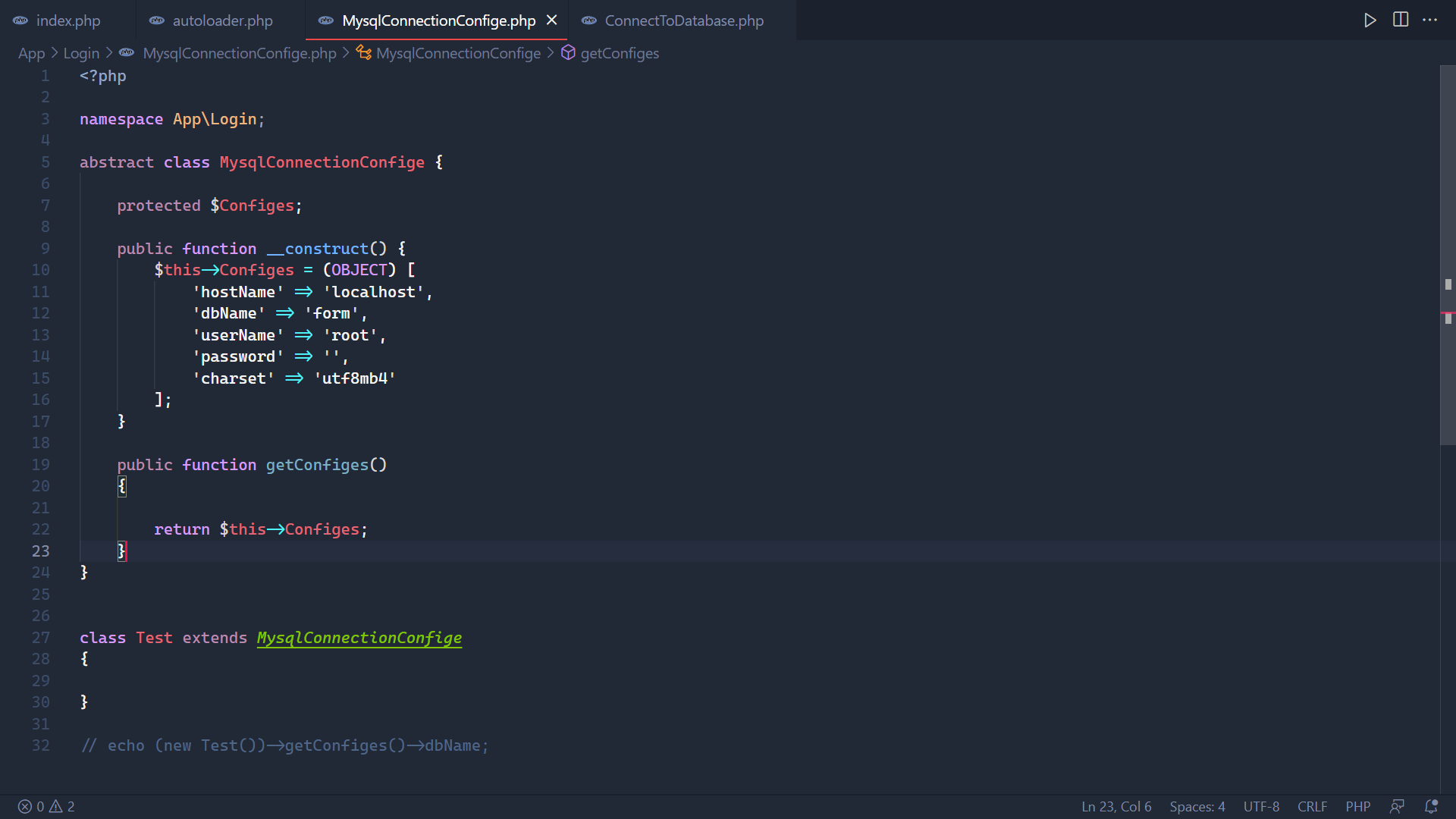This screenshot has height=819, width=1456.
Task: Click the method cube icon in breadcrumbs
Action: point(568,52)
